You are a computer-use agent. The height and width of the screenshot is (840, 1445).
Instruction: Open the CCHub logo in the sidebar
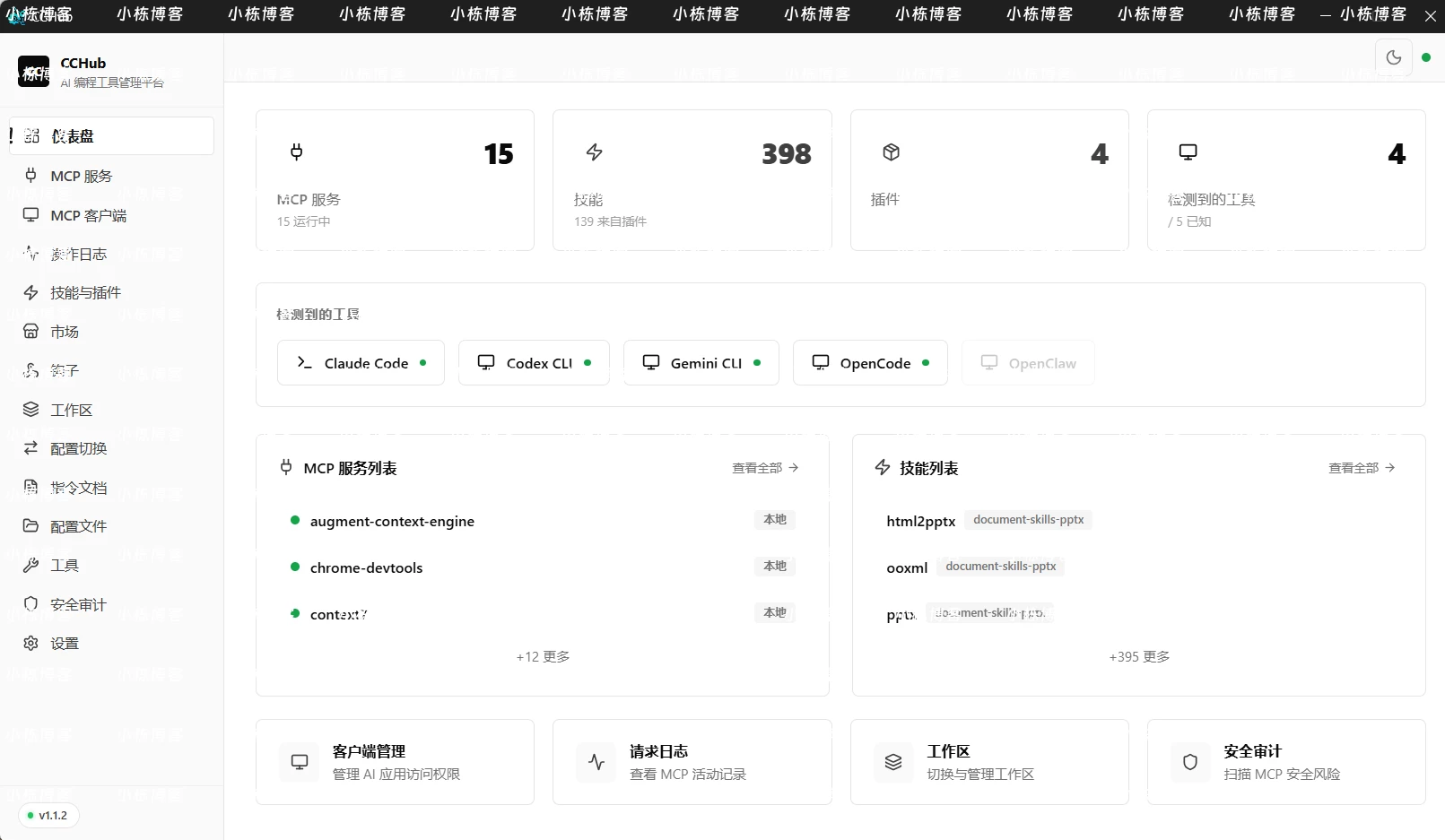coord(32,72)
